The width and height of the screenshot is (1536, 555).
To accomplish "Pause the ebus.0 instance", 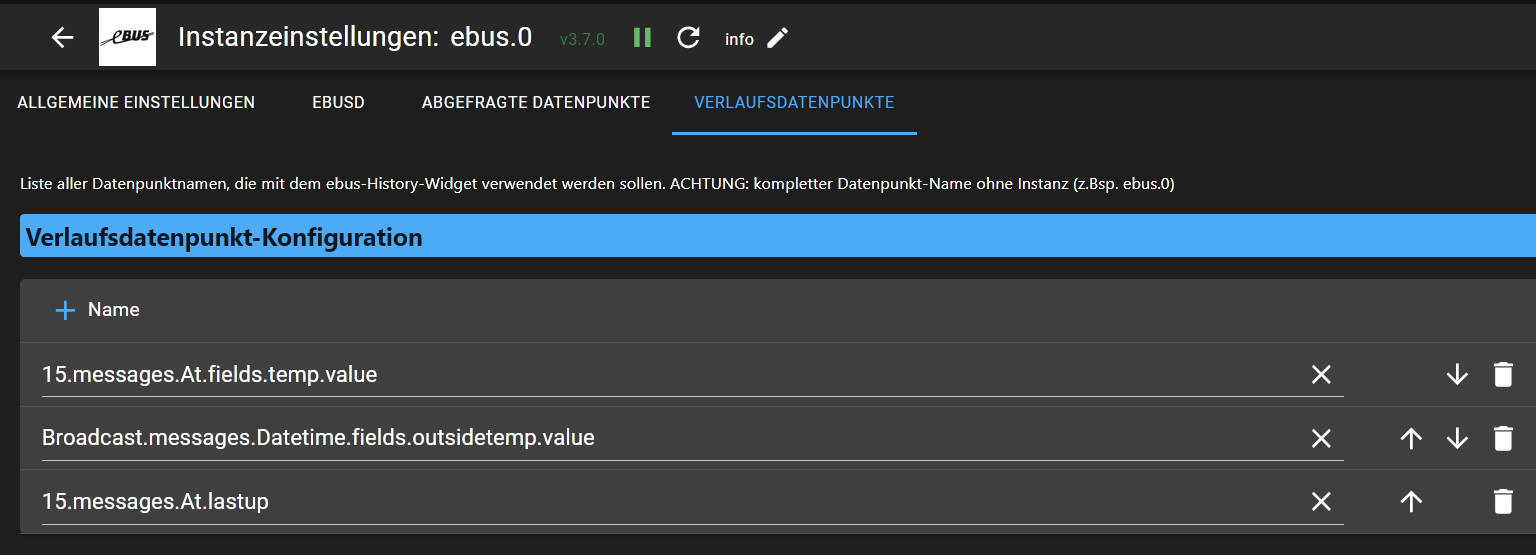I will 642,38.
